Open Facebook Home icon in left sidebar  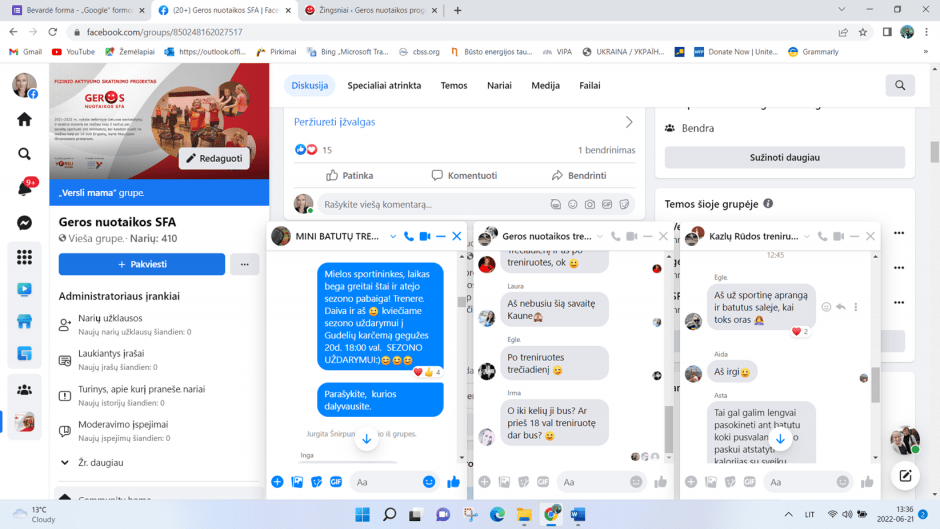(24, 119)
